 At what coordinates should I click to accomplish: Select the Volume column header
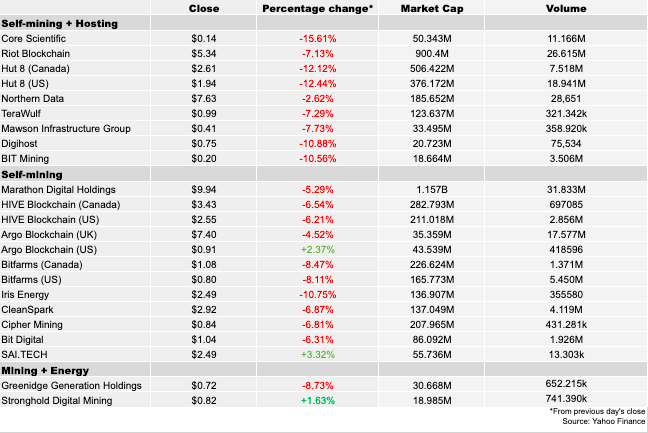tap(566, 8)
